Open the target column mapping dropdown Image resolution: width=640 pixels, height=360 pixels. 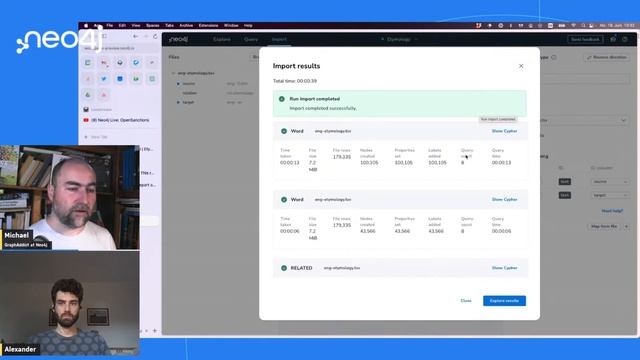point(610,196)
